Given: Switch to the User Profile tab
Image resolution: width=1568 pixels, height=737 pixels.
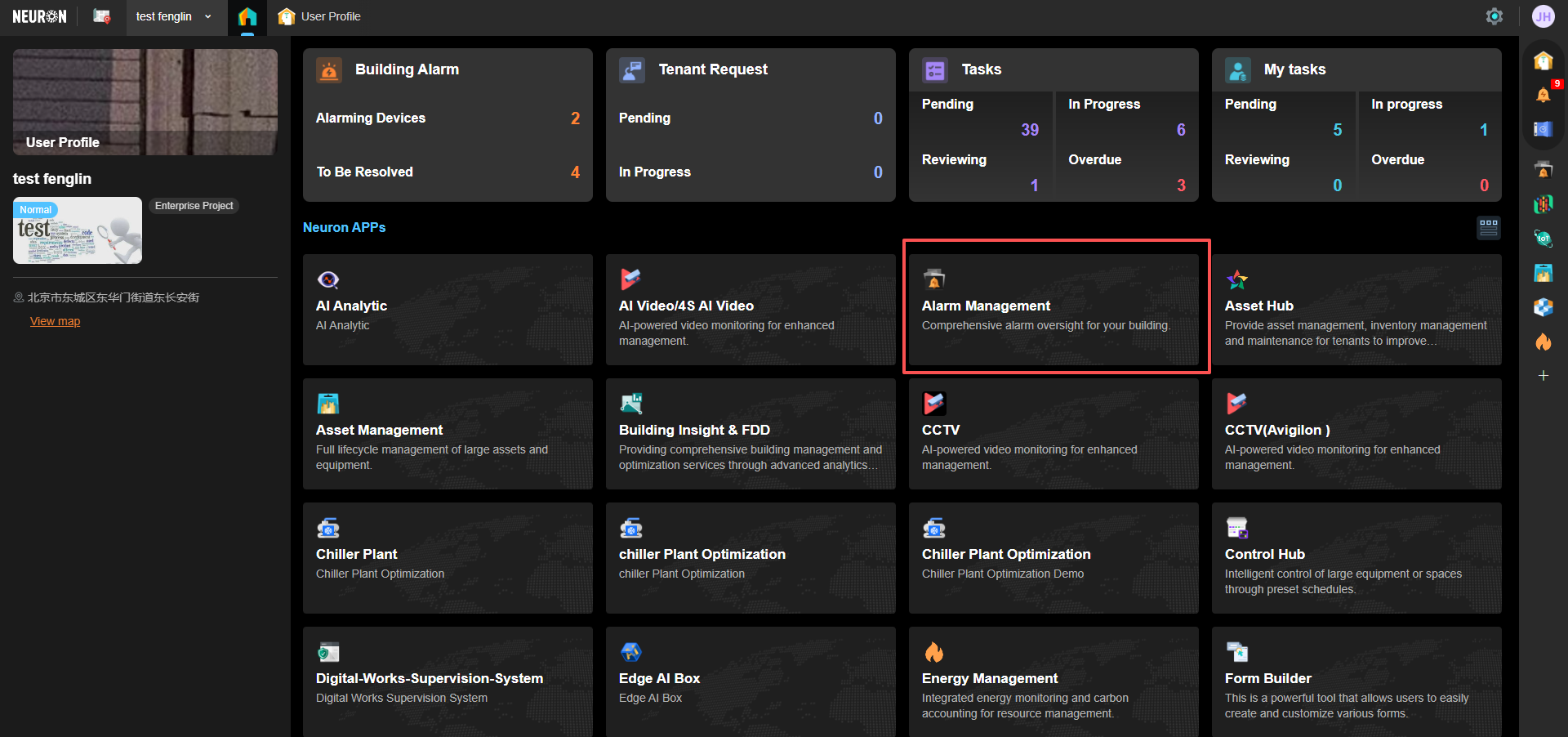Looking at the screenshot, I should coord(320,16).
